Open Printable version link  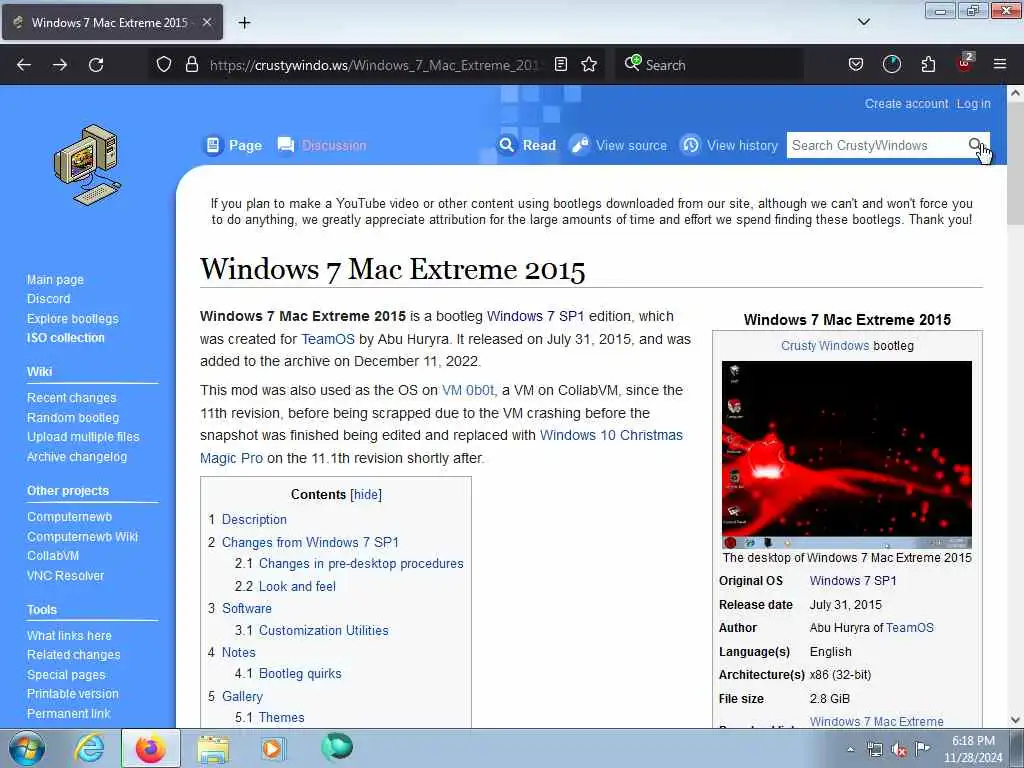tap(72, 694)
